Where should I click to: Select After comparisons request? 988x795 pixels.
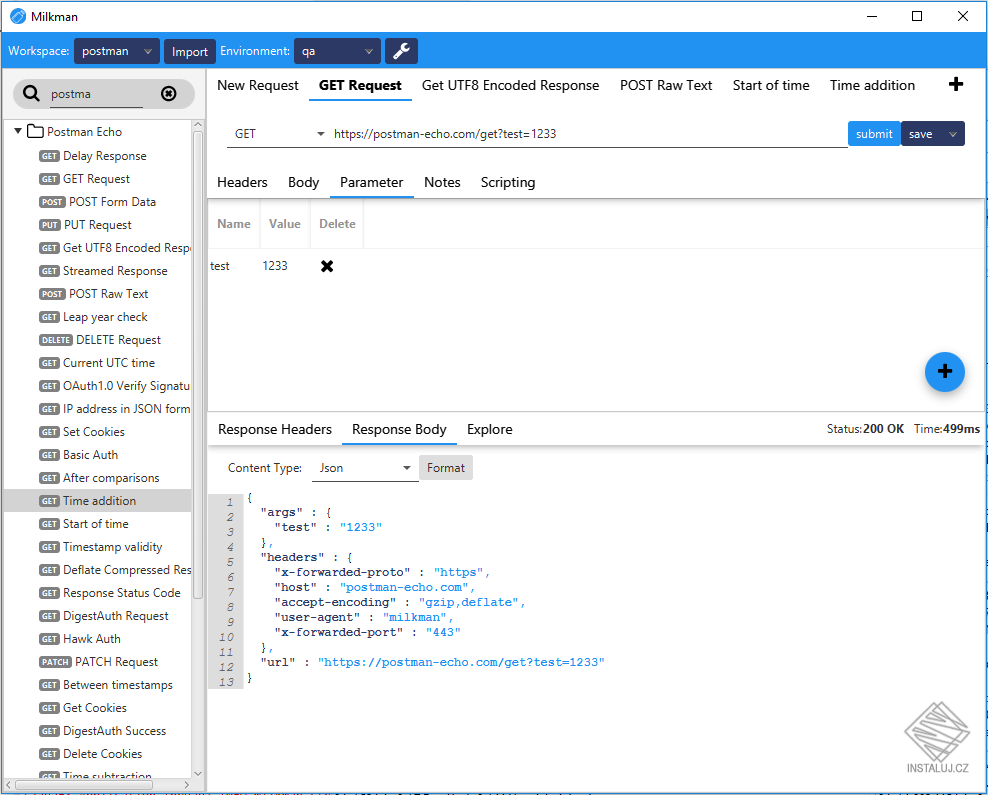[99, 478]
